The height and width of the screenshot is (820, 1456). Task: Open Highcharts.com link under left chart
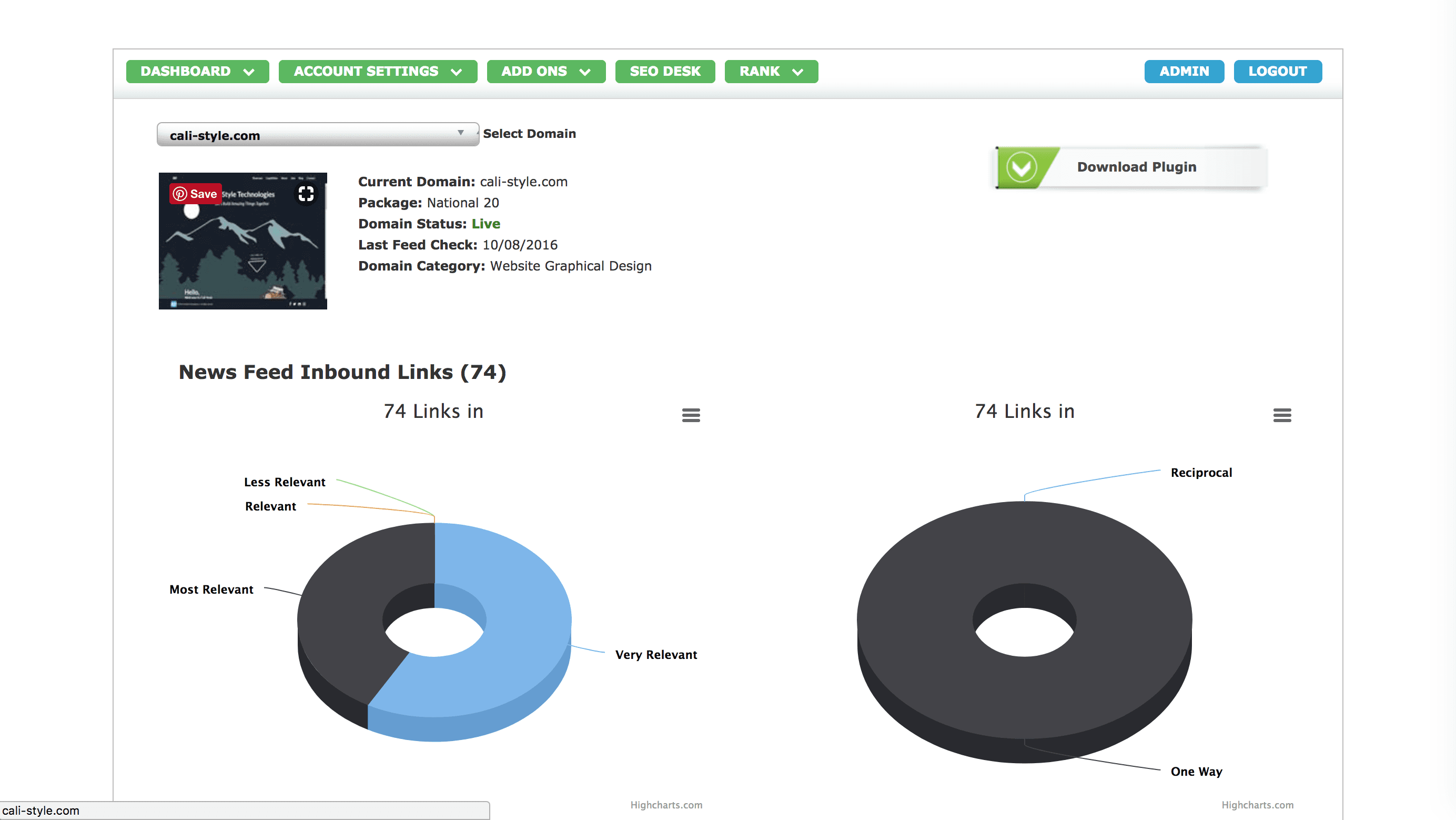(x=666, y=805)
